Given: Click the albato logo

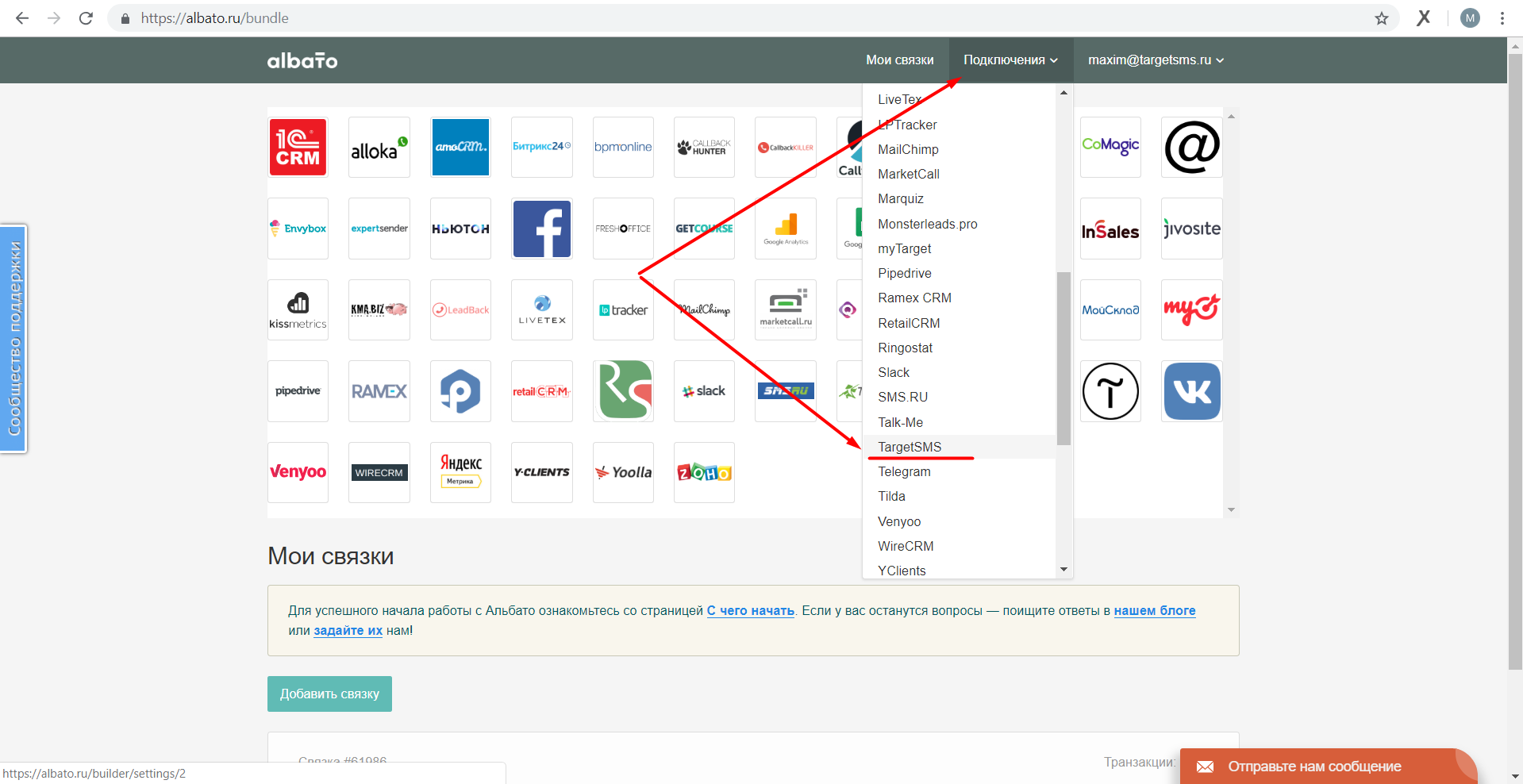Looking at the screenshot, I should click(x=302, y=60).
